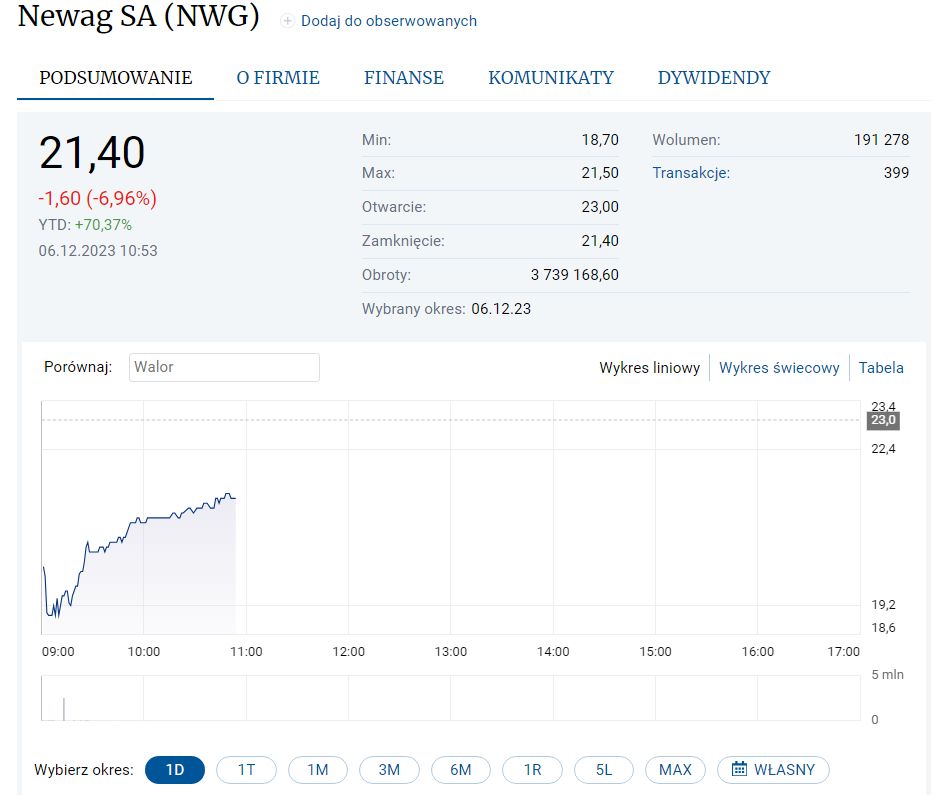Set chart period to 3M
This screenshot has height=795, width=934.
(389, 770)
